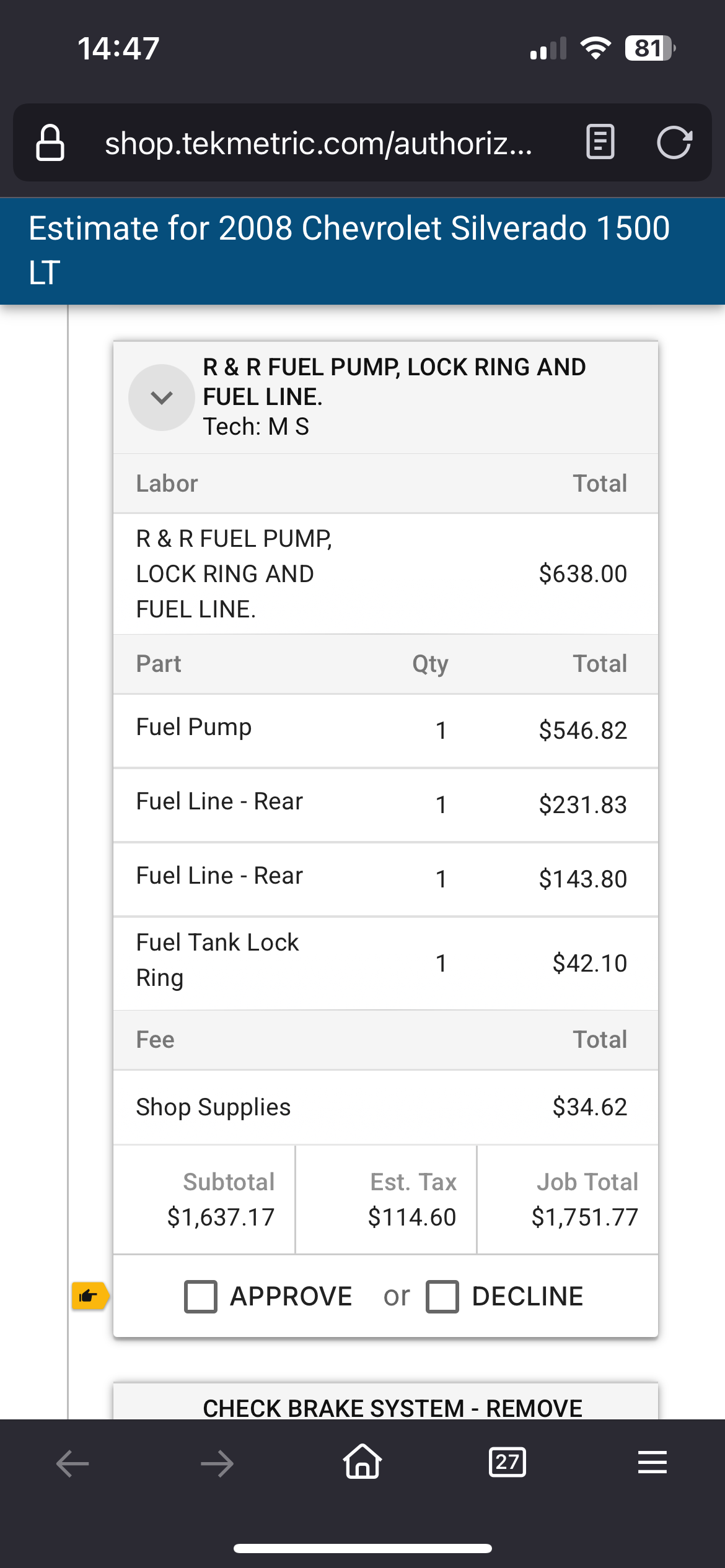Tap the DECLINE label text
Screen dimensions: 725x1568
coord(528,1297)
